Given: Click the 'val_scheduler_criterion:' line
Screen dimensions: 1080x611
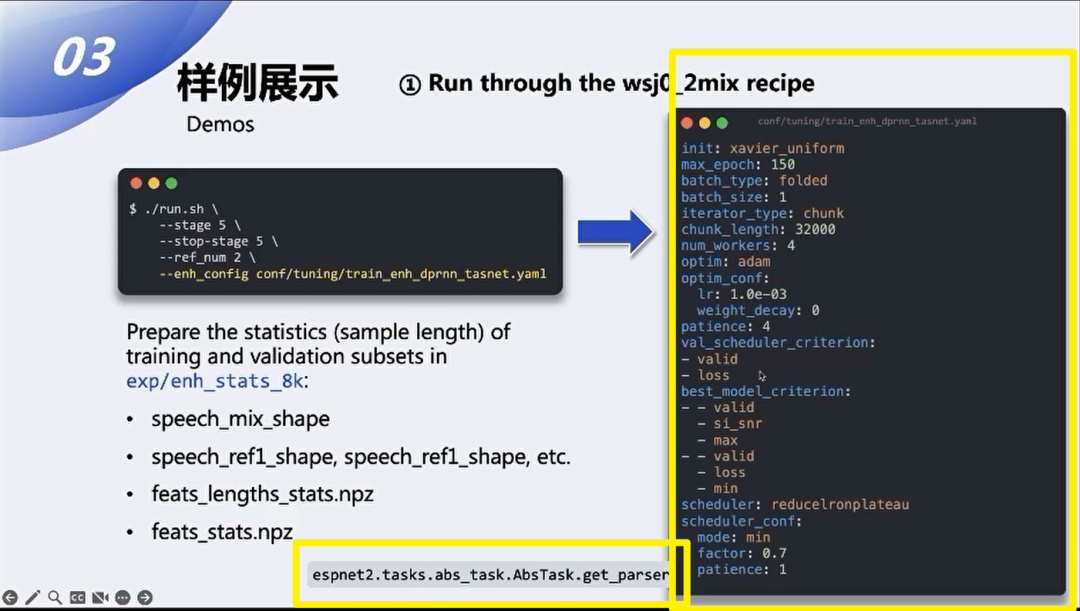Looking at the screenshot, I should (x=778, y=342).
